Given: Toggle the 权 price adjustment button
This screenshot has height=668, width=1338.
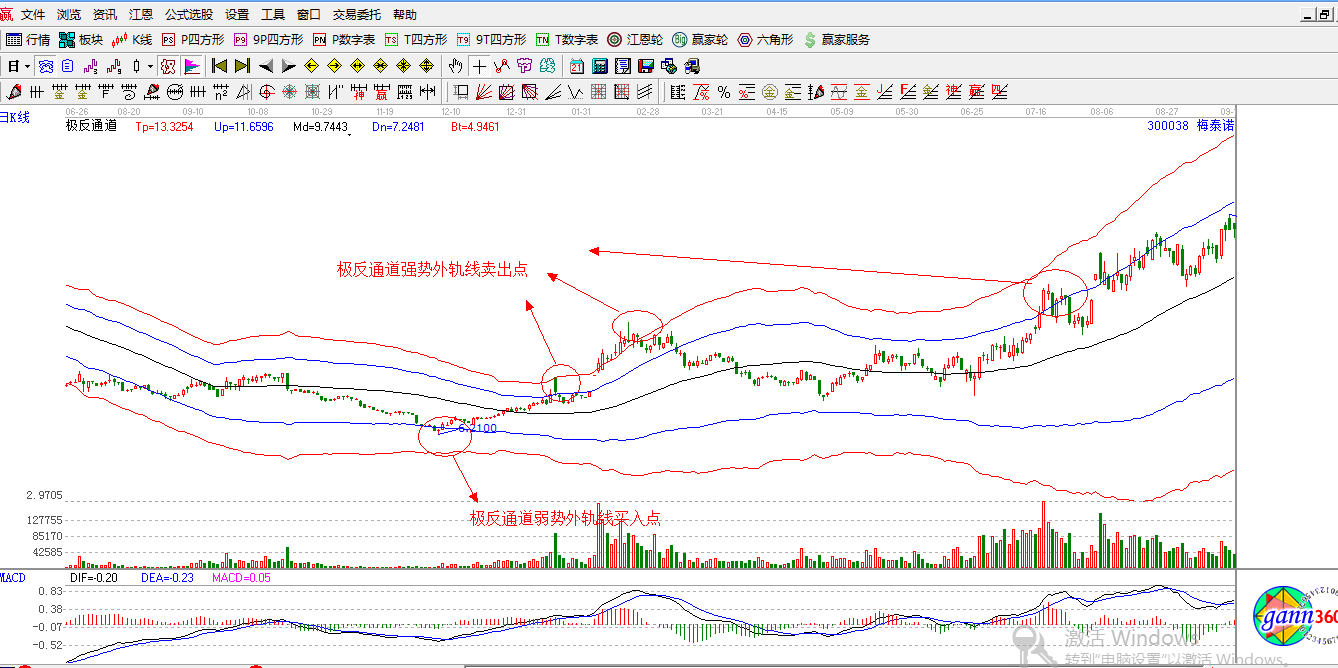Looking at the screenshot, I should point(168,66).
